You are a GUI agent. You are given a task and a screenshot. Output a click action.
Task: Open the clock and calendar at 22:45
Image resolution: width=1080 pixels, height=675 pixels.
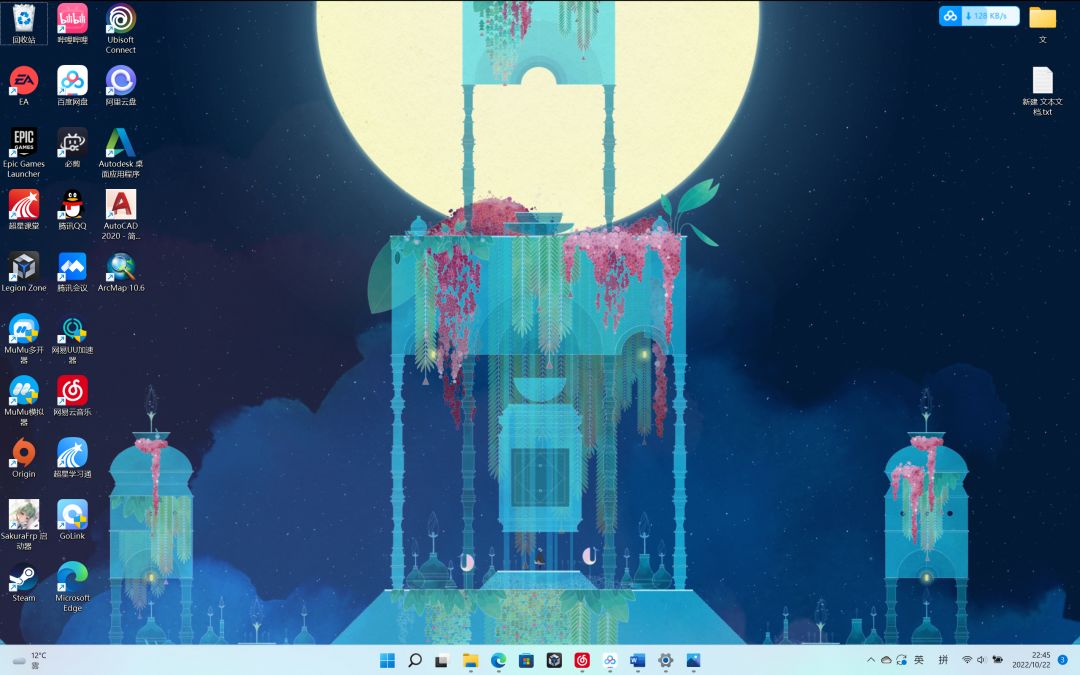point(1031,660)
